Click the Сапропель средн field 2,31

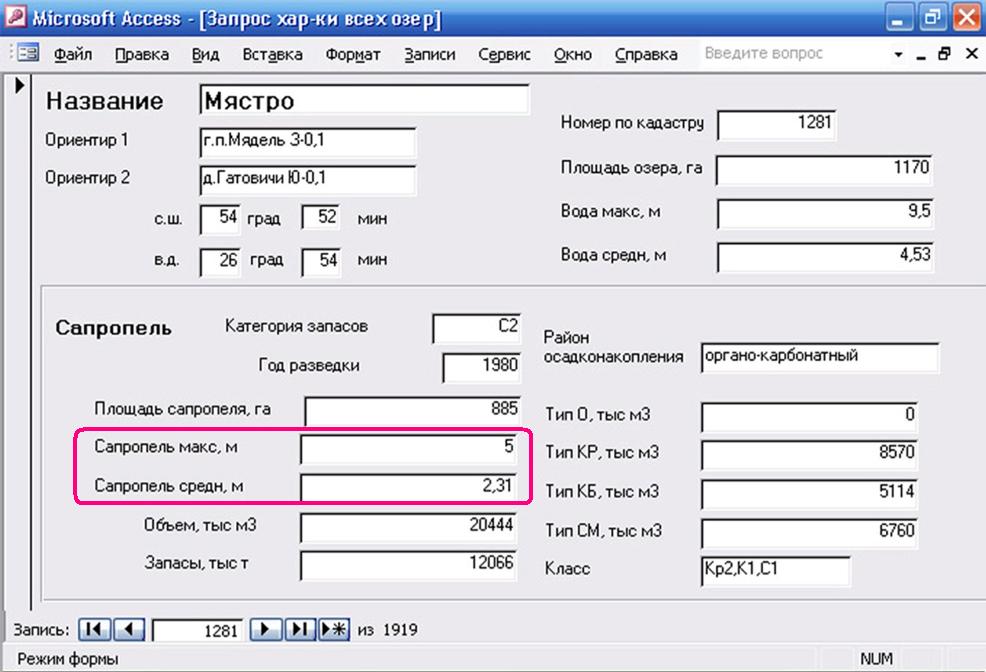tap(408, 488)
